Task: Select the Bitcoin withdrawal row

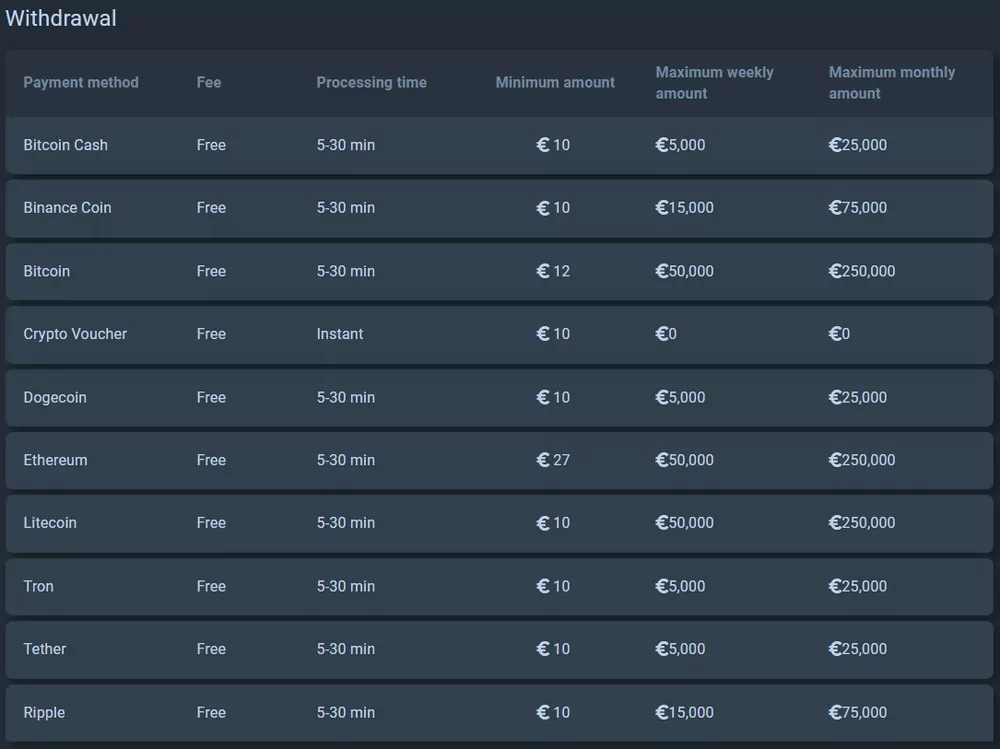Action: tap(46, 271)
